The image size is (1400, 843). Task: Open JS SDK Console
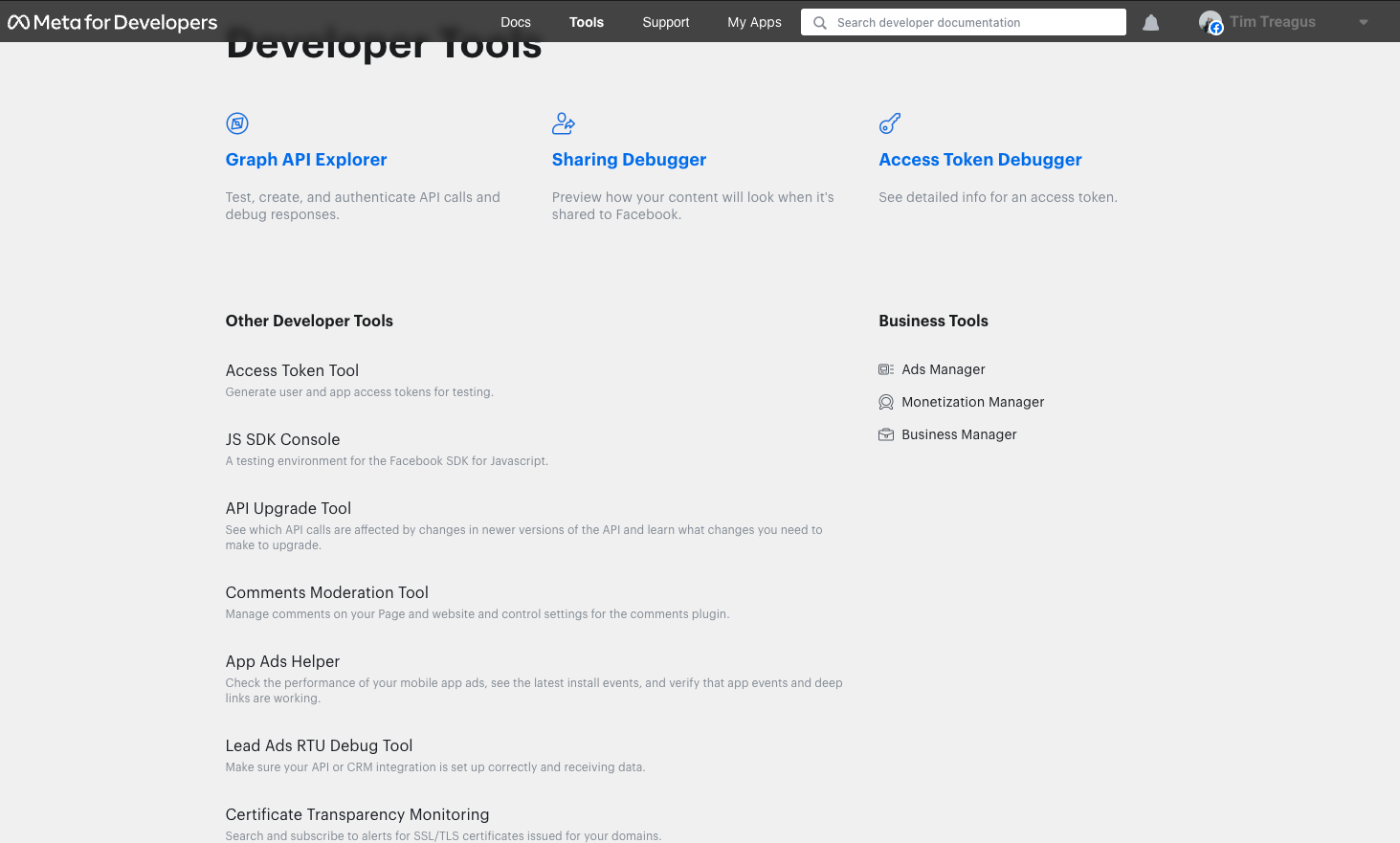[x=282, y=439]
